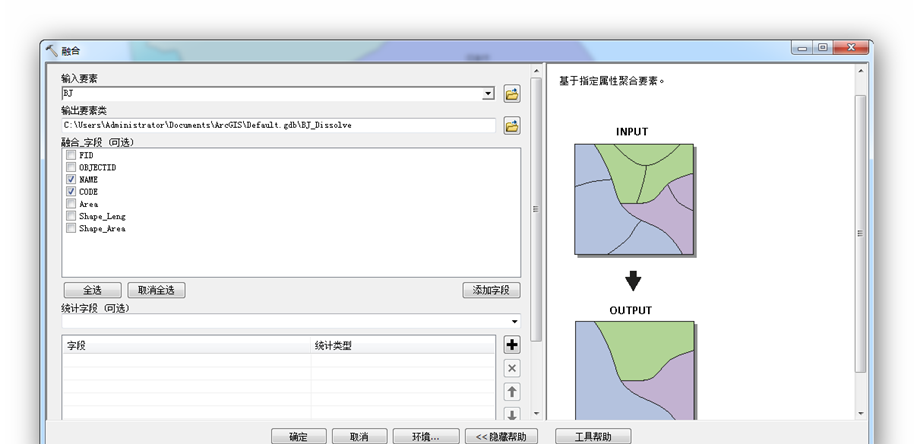Click the 取消 button
The height and width of the screenshot is (444, 914).
(359, 436)
